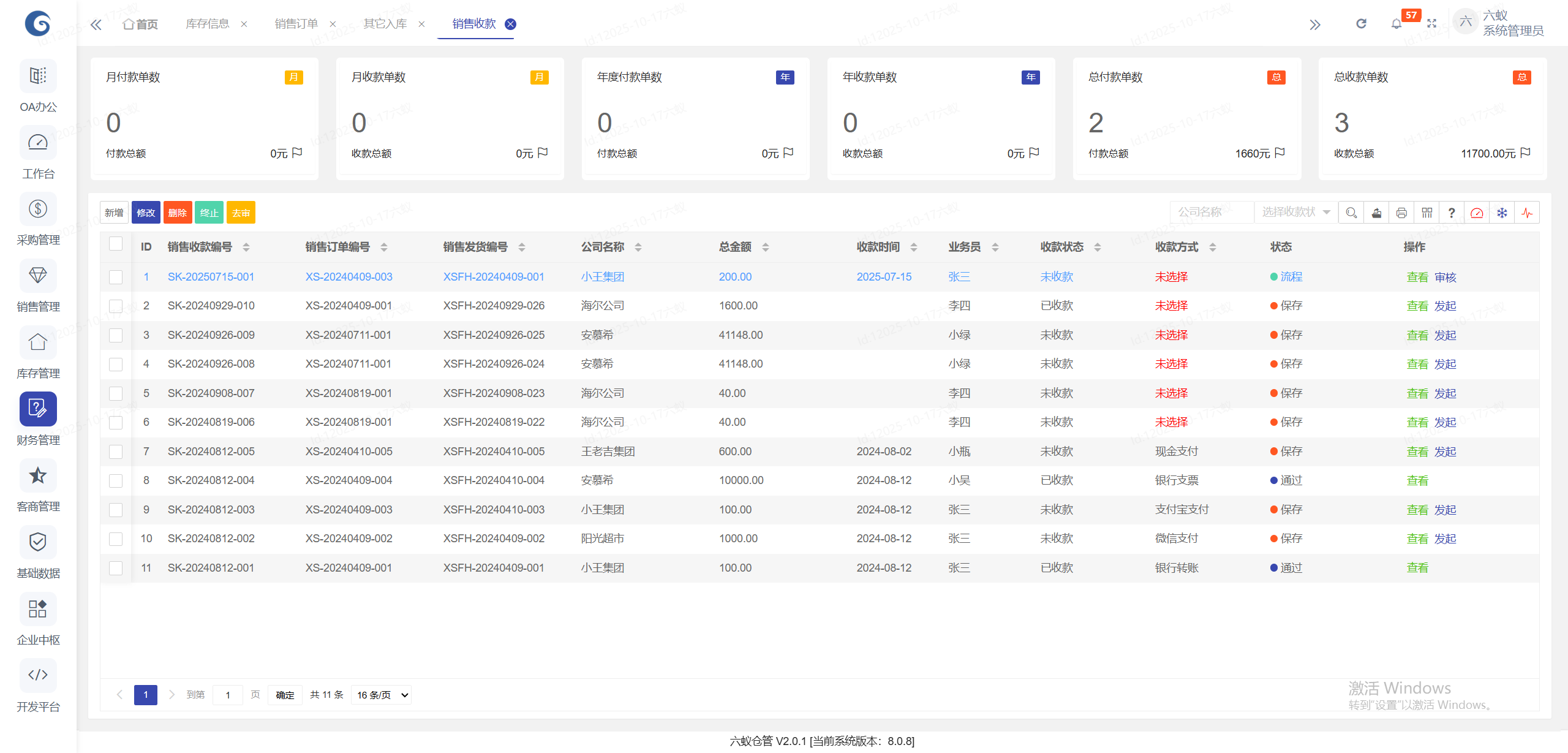Click the blue snowflake icon

coord(1502,213)
